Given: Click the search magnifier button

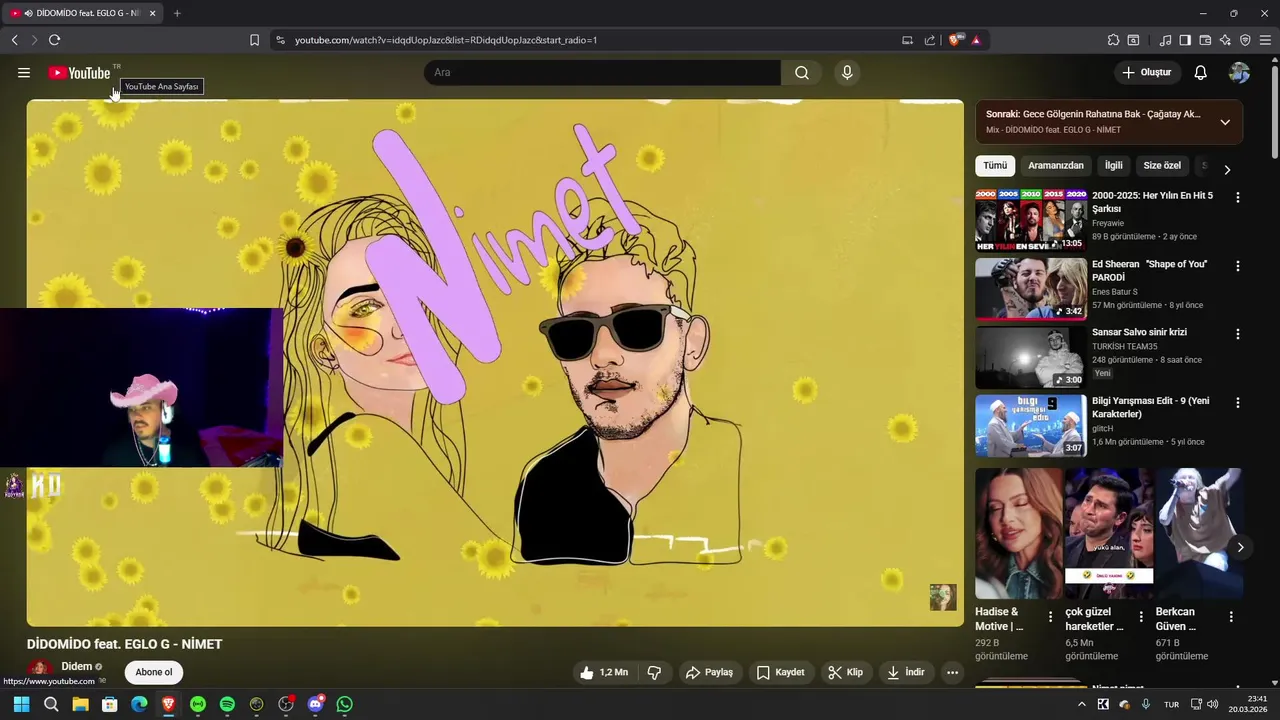Looking at the screenshot, I should 802,73.
